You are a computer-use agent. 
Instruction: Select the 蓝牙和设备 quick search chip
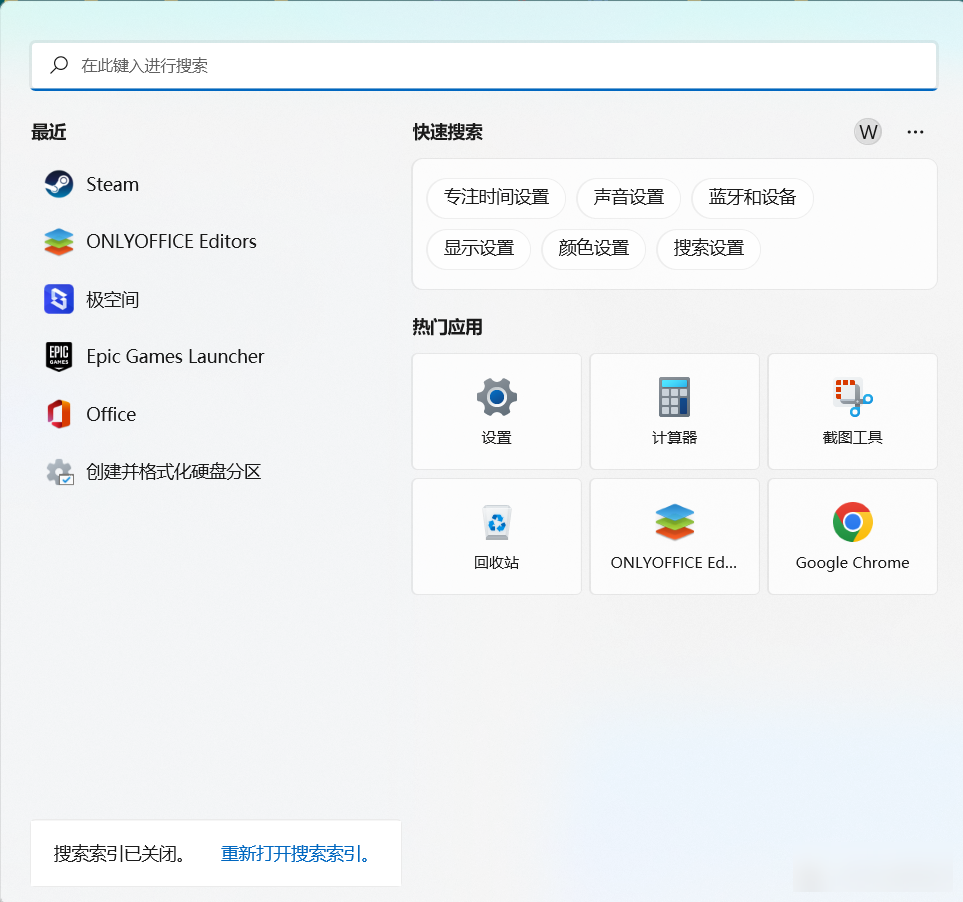(x=752, y=198)
